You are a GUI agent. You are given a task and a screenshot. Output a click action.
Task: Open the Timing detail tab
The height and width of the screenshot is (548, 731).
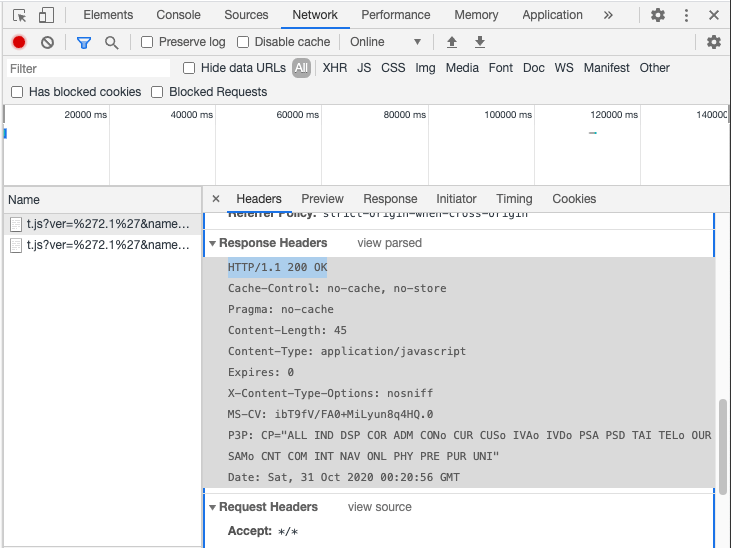[514, 199]
